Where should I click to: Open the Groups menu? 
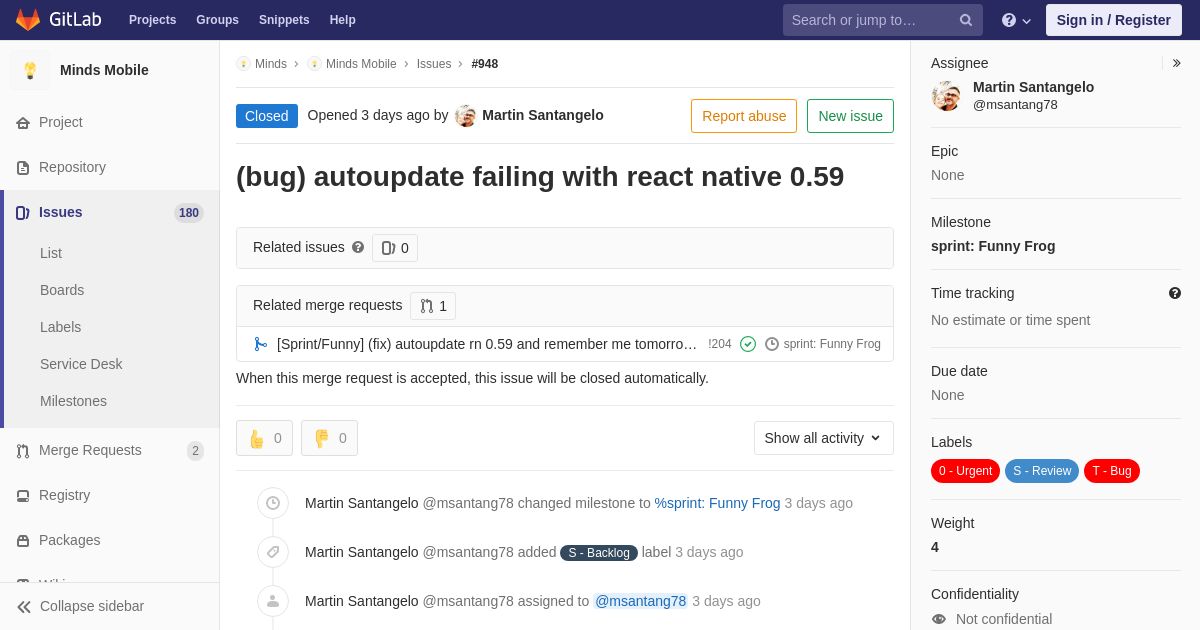pos(217,20)
